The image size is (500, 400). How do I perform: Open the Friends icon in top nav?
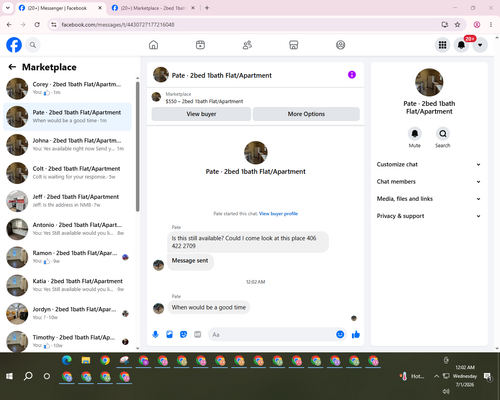pyautogui.click(x=247, y=45)
